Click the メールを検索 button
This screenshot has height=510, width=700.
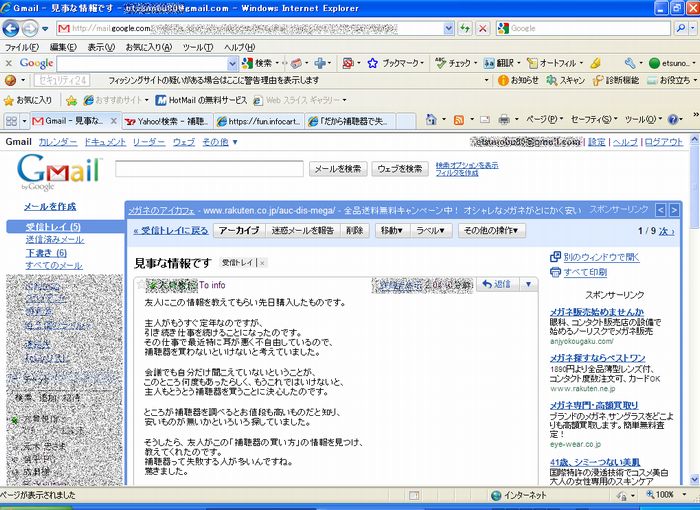(338, 169)
